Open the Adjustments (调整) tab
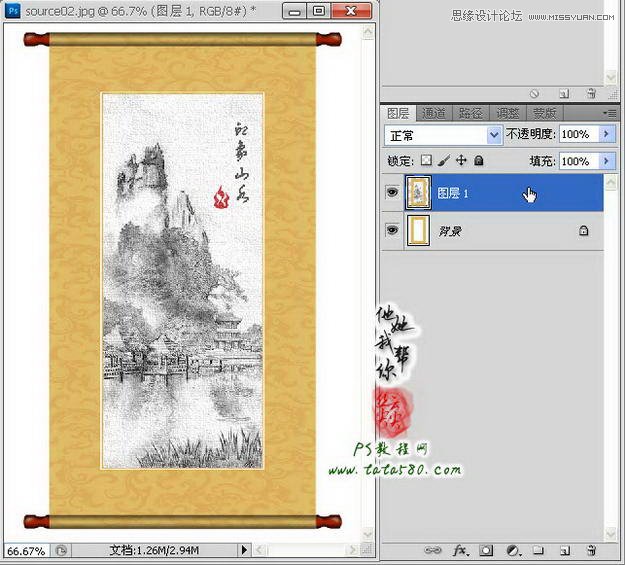The width and height of the screenshot is (625, 565). pos(508,113)
